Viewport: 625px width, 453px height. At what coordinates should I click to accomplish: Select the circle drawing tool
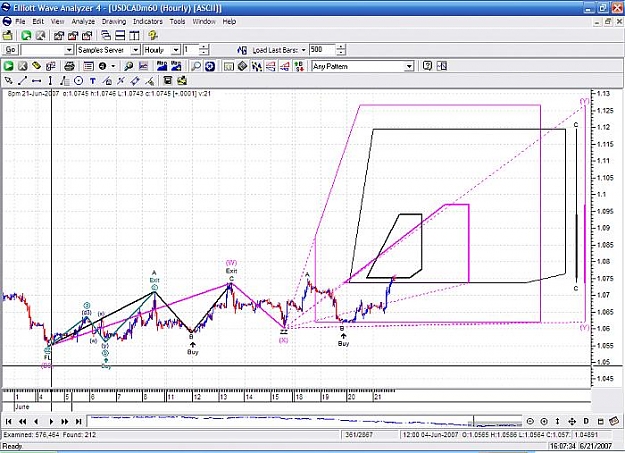(79, 81)
